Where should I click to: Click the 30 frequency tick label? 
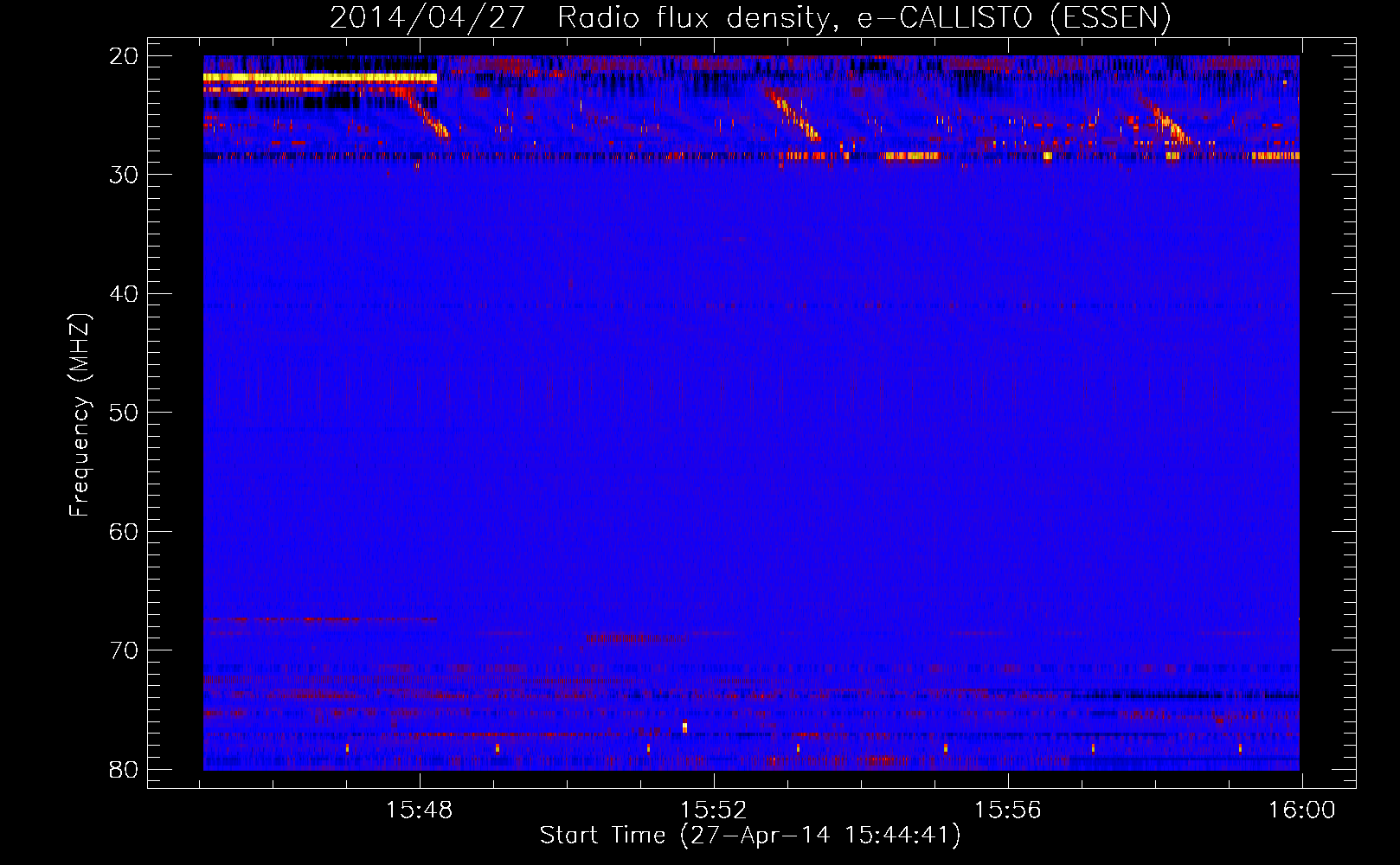124,175
